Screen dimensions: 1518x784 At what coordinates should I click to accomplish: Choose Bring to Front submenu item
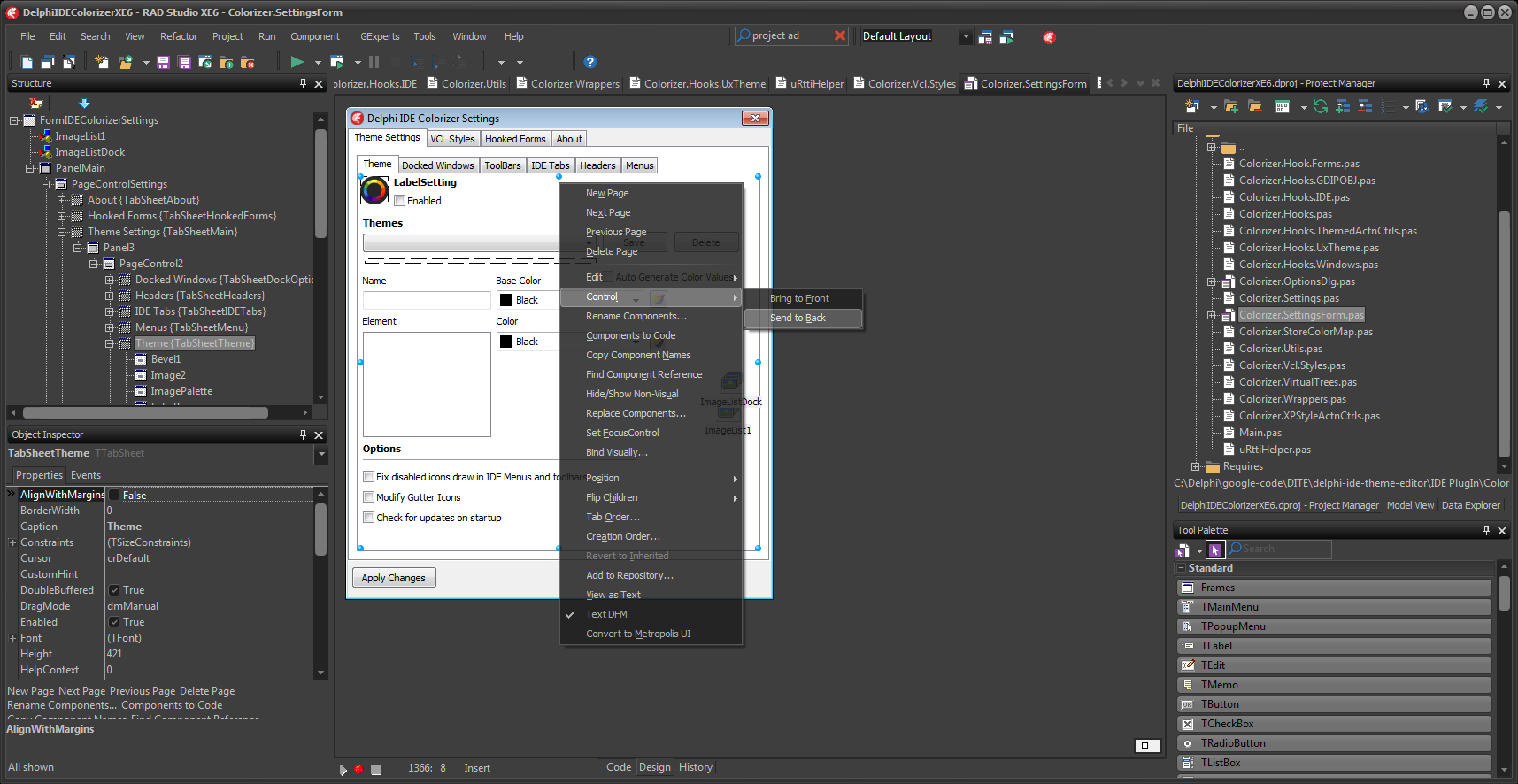pos(803,298)
